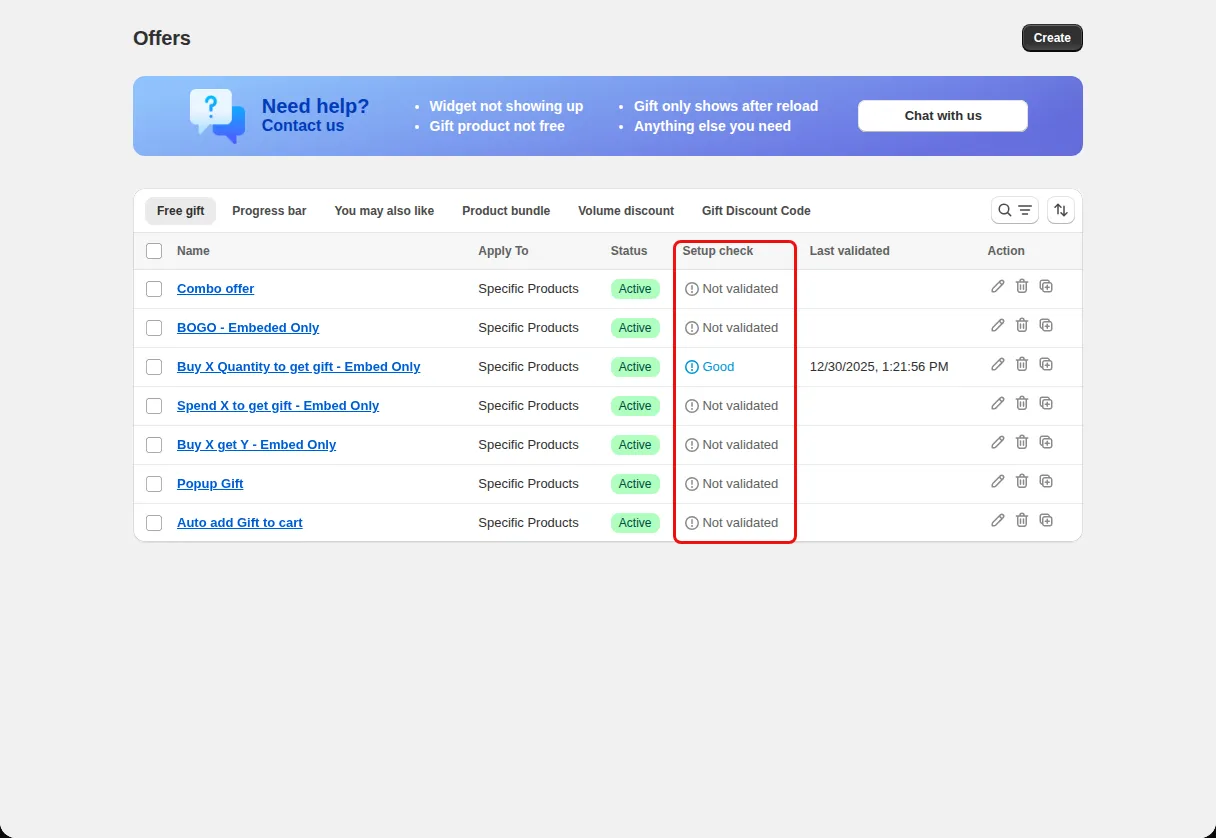Screen dimensions: 1216x838
Task: Click the Chat with us button
Action: pos(943,116)
